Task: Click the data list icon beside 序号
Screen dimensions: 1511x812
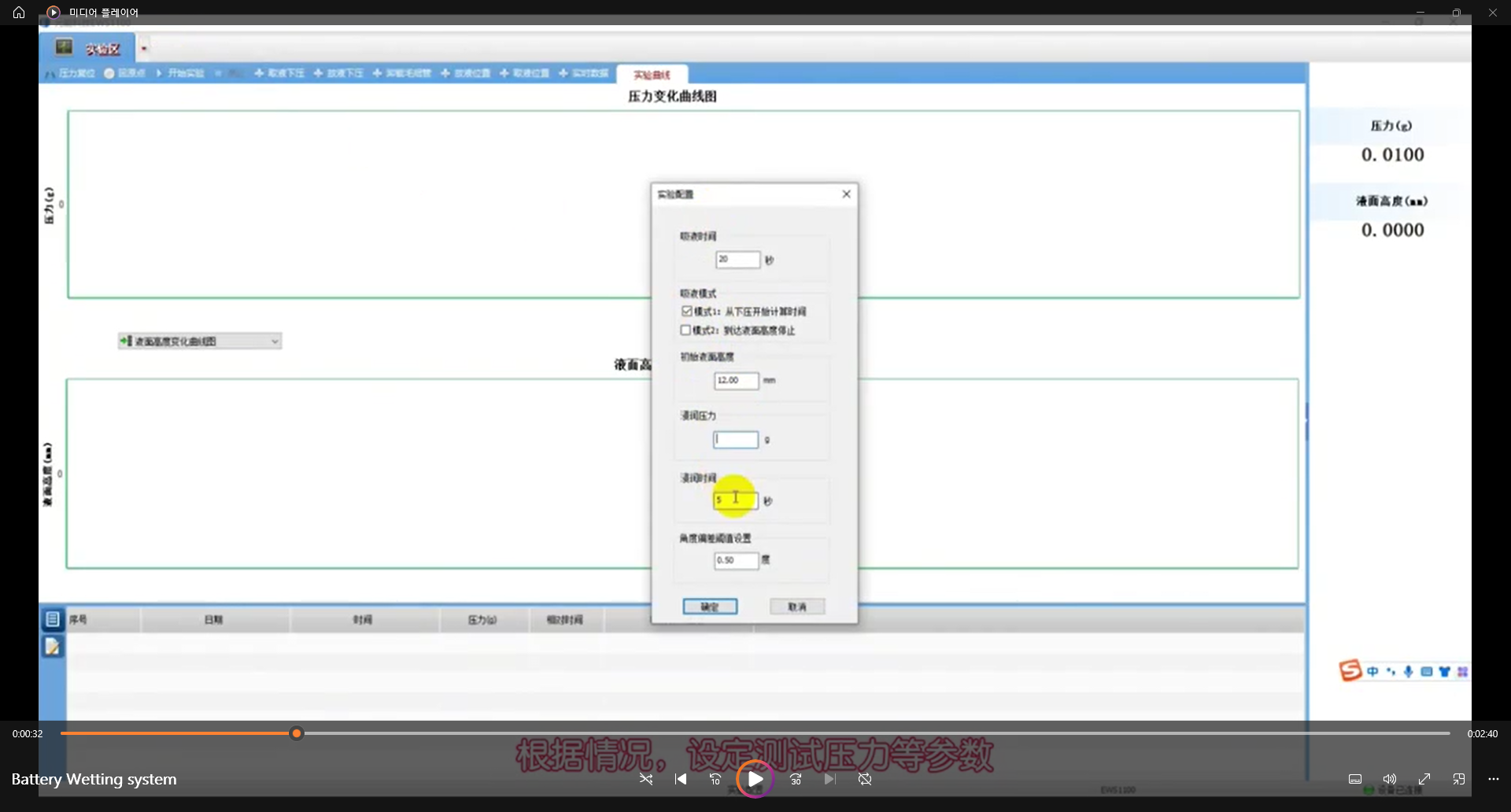Action: tap(53, 619)
